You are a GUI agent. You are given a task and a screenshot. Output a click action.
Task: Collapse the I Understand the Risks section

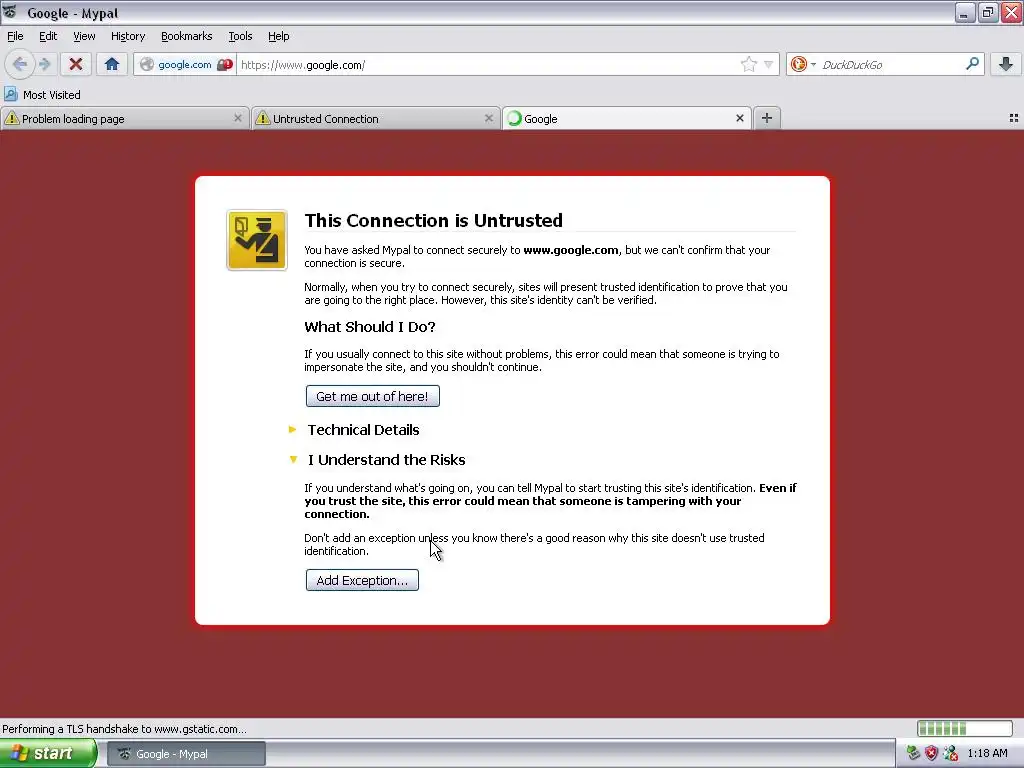386,460
